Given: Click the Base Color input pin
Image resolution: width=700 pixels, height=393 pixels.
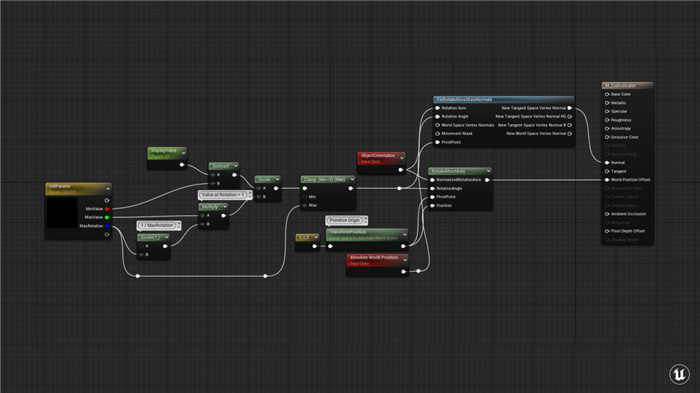Looking at the screenshot, I should coord(607,94).
